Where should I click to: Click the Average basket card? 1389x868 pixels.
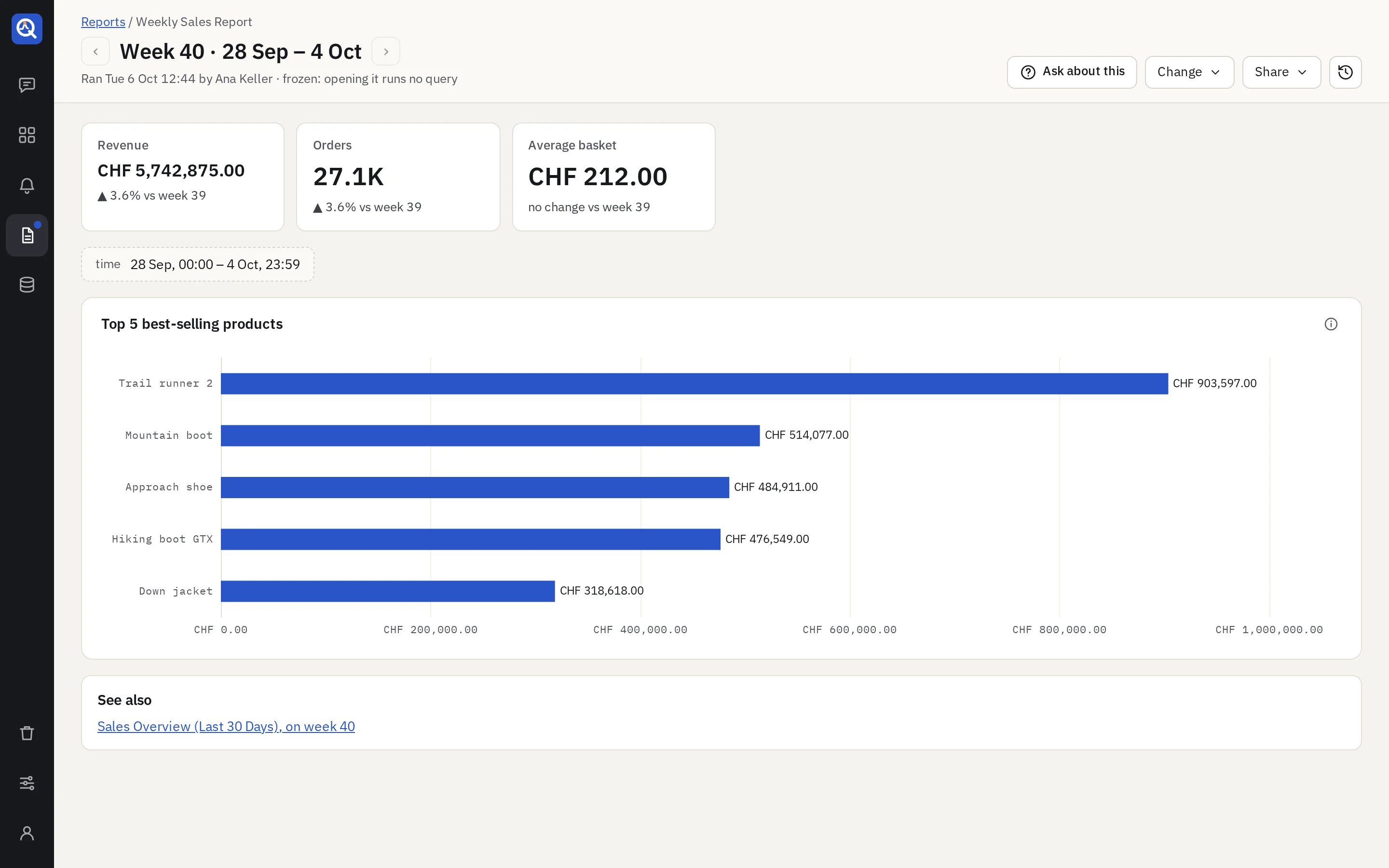[x=613, y=177]
